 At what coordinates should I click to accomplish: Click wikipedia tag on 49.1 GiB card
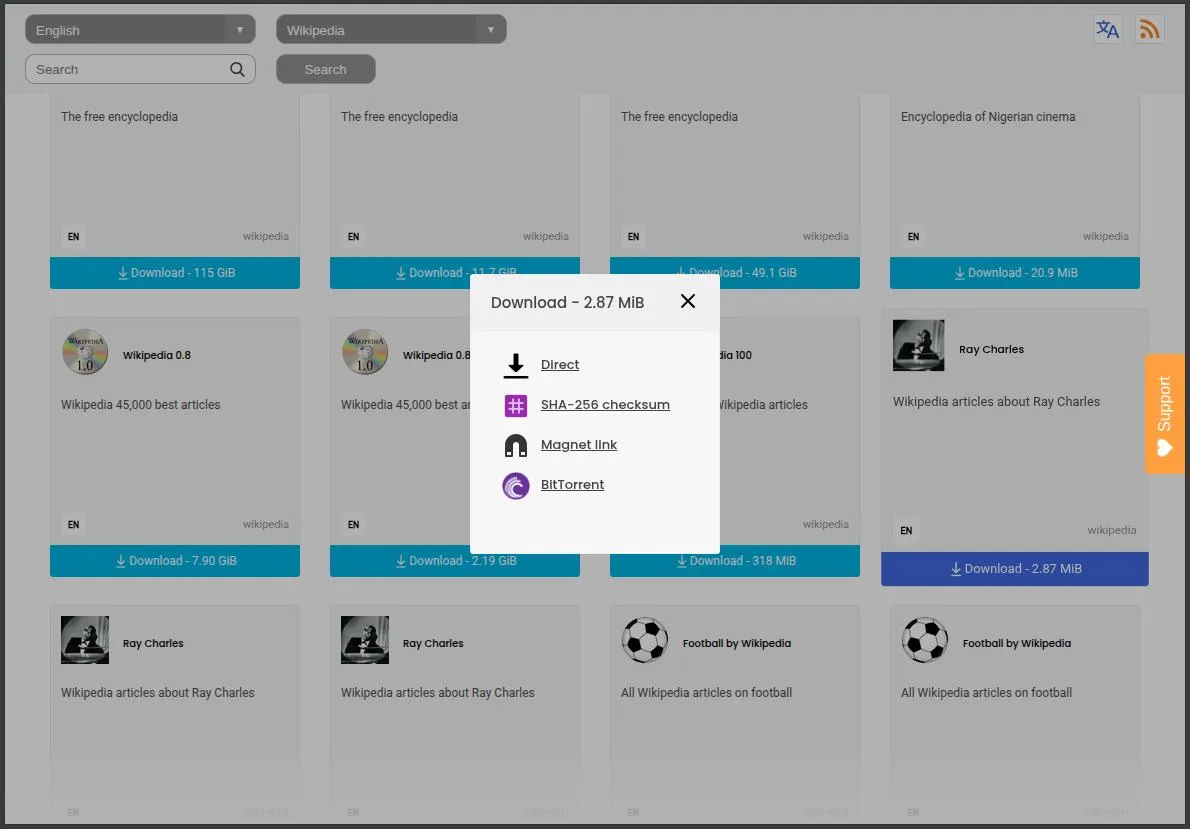point(826,236)
